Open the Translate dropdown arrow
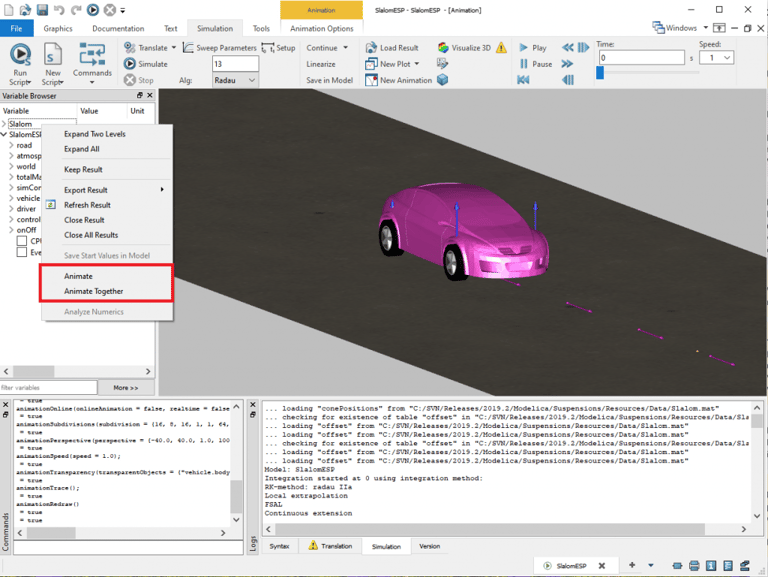Image resolution: width=768 pixels, height=577 pixels. coord(174,48)
